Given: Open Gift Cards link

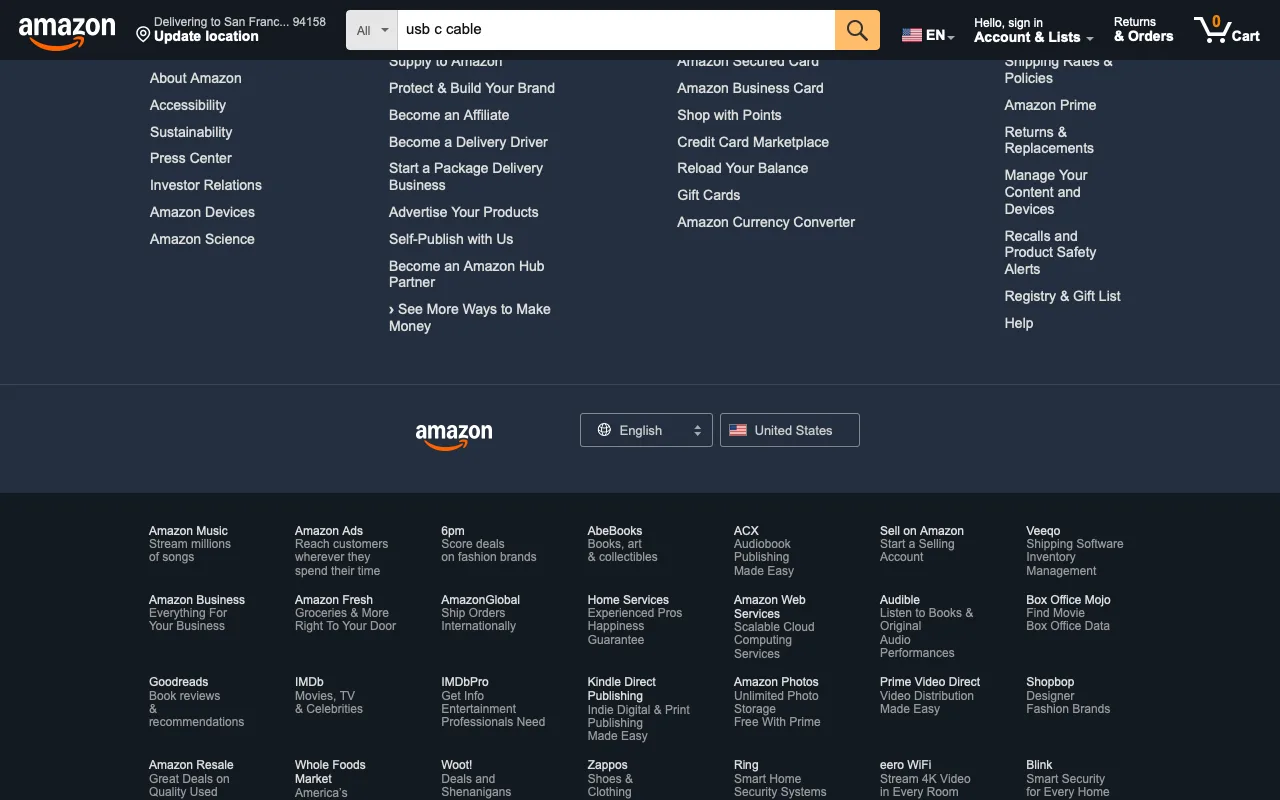Looking at the screenshot, I should pos(709,195).
